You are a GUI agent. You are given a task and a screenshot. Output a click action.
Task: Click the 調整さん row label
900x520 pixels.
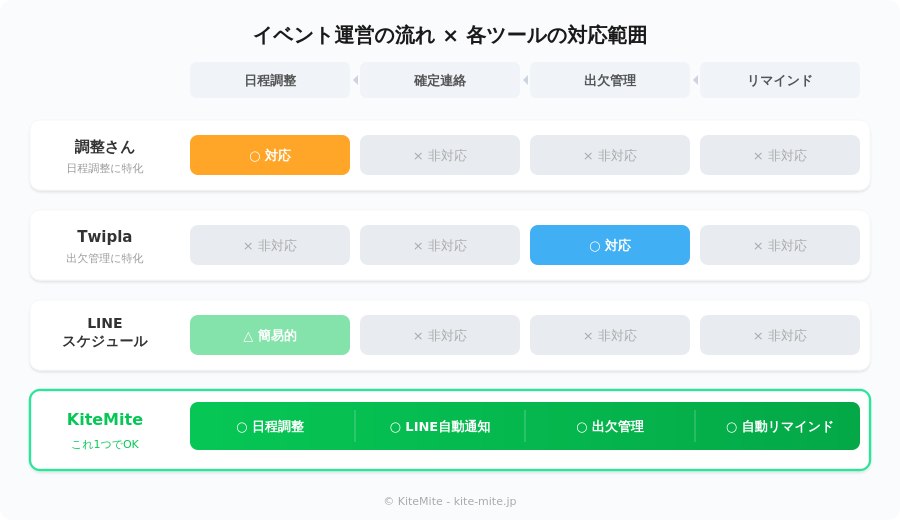tap(105, 147)
